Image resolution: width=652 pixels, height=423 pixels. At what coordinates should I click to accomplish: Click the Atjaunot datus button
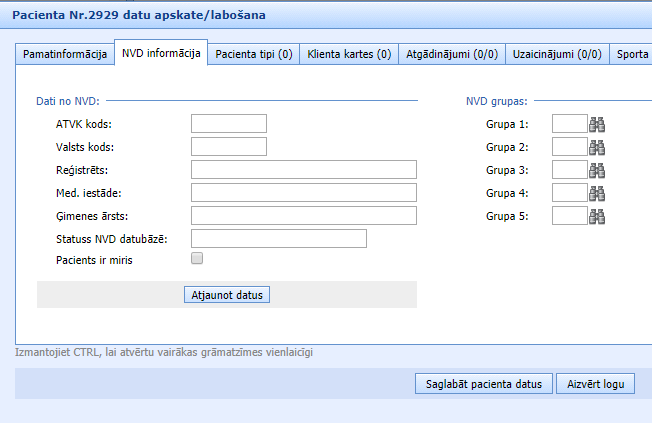[x=229, y=295]
